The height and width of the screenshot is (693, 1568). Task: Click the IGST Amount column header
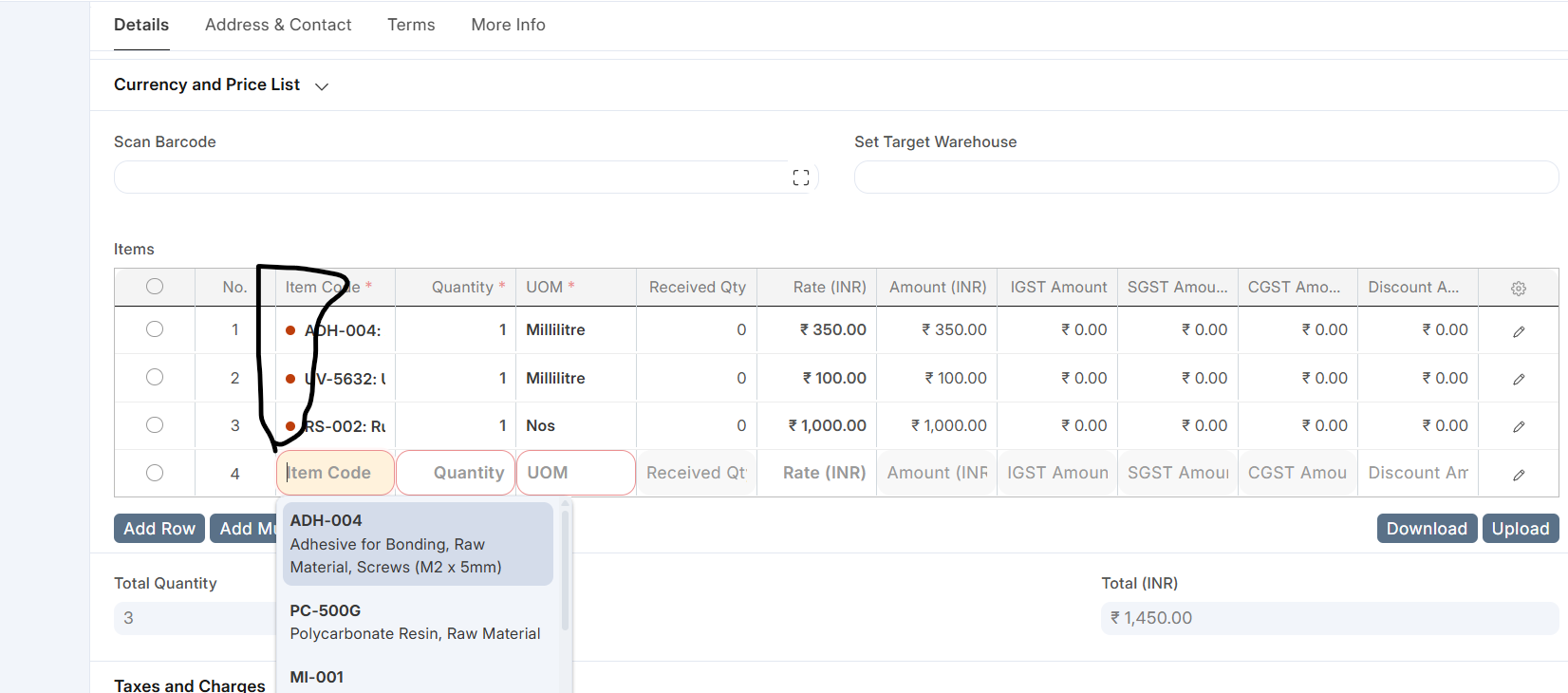click(x=1057, y=287)
